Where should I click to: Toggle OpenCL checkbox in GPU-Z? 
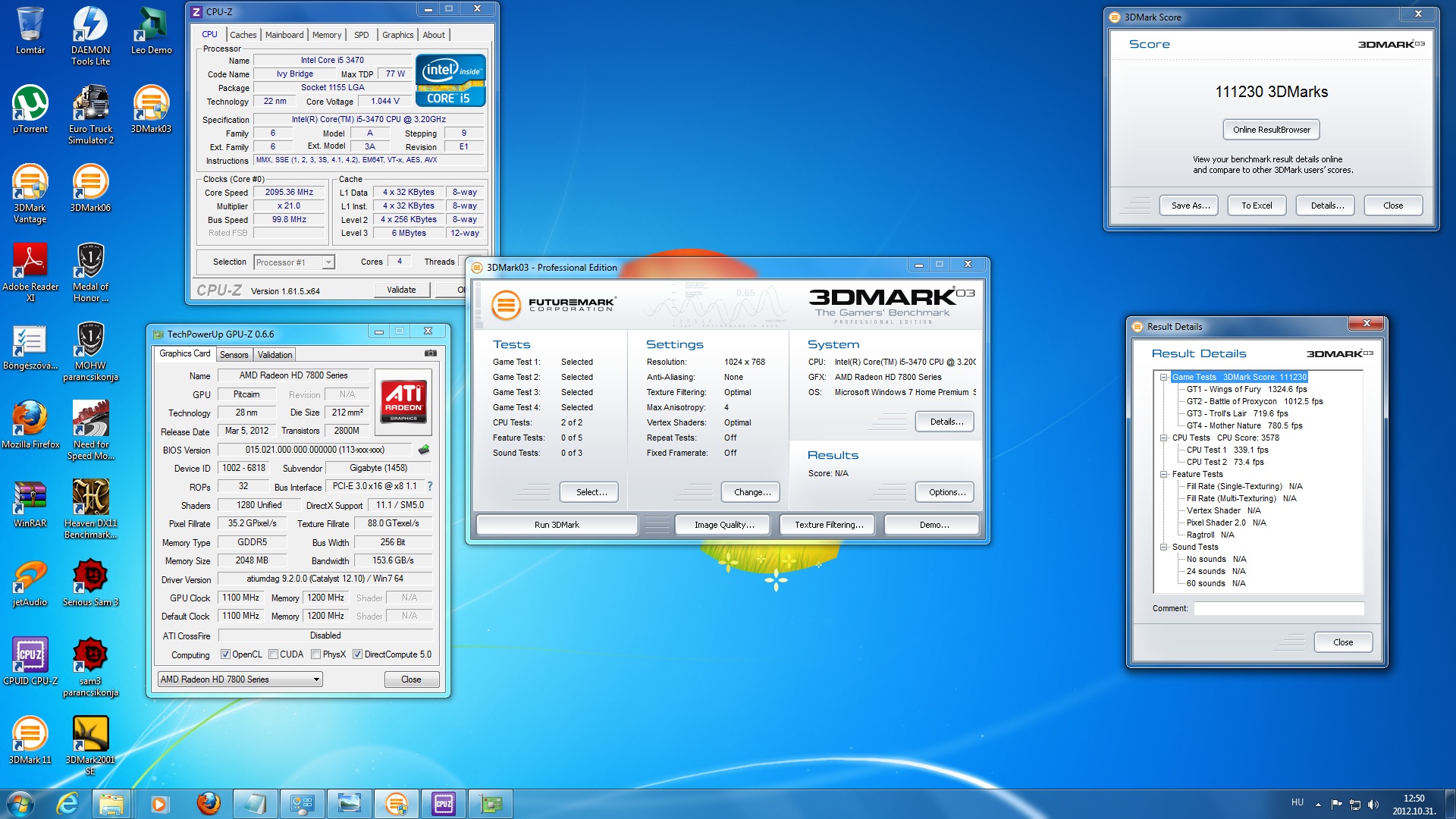pyautogui.click(x=225, y=654)
